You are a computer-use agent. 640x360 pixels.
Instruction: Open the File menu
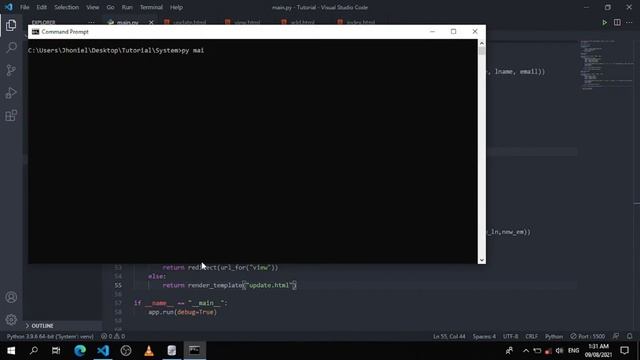[x=24, y=7]
